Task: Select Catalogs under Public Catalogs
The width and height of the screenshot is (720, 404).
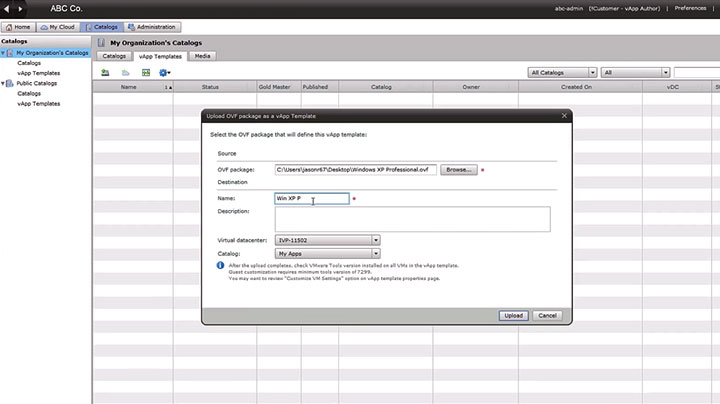Action: point(29,94)
